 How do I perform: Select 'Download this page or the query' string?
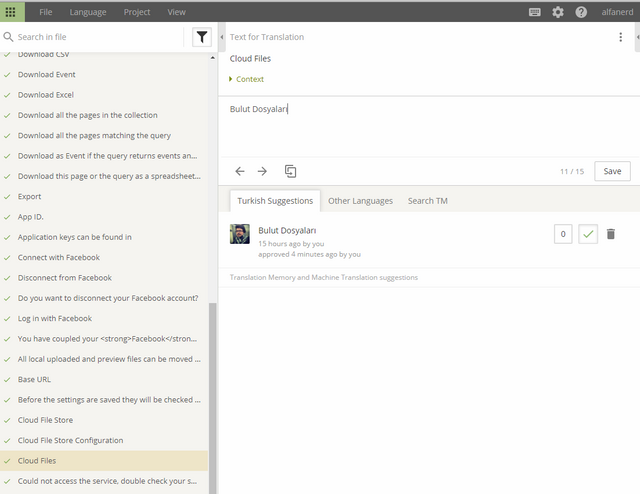(104, 176)
